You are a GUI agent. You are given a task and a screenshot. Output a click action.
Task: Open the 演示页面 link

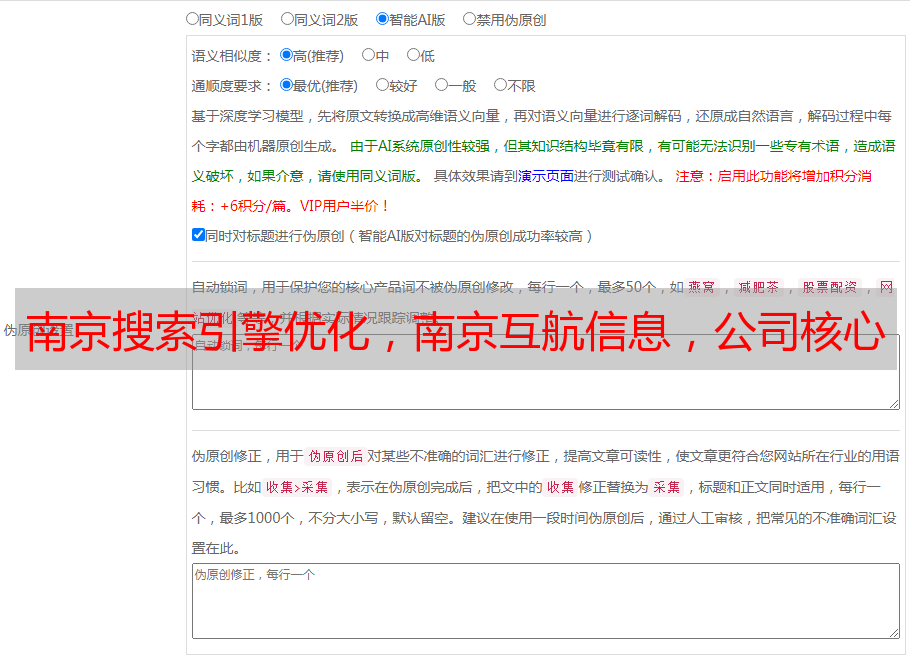click(546, 176)
